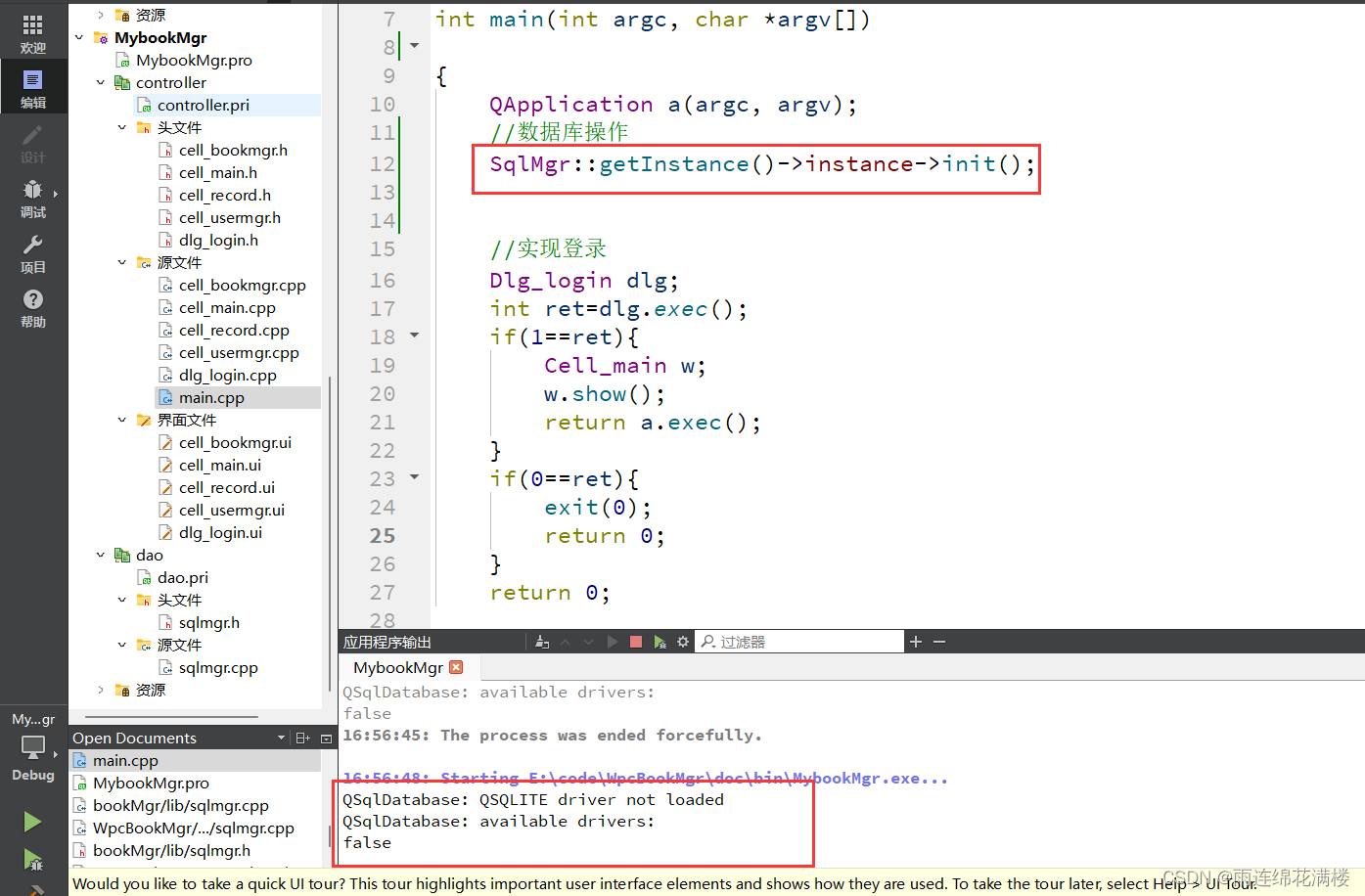Image resolution: width=1365 pixels, height=896 pixels.
Task: Switch to the Edit (编辑) mode
Action: (x=33, y=88)
